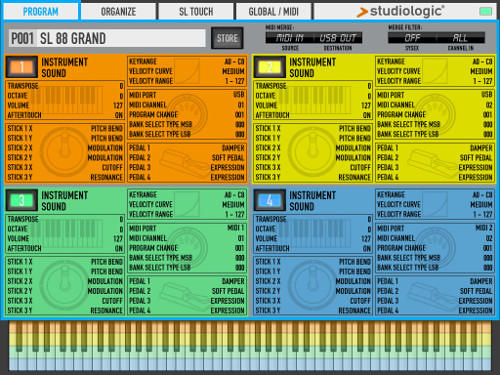This screenshot has height=375, width=500.
Task: Click zone 1 MIDI connector icon
Action: tap(187, 114)
